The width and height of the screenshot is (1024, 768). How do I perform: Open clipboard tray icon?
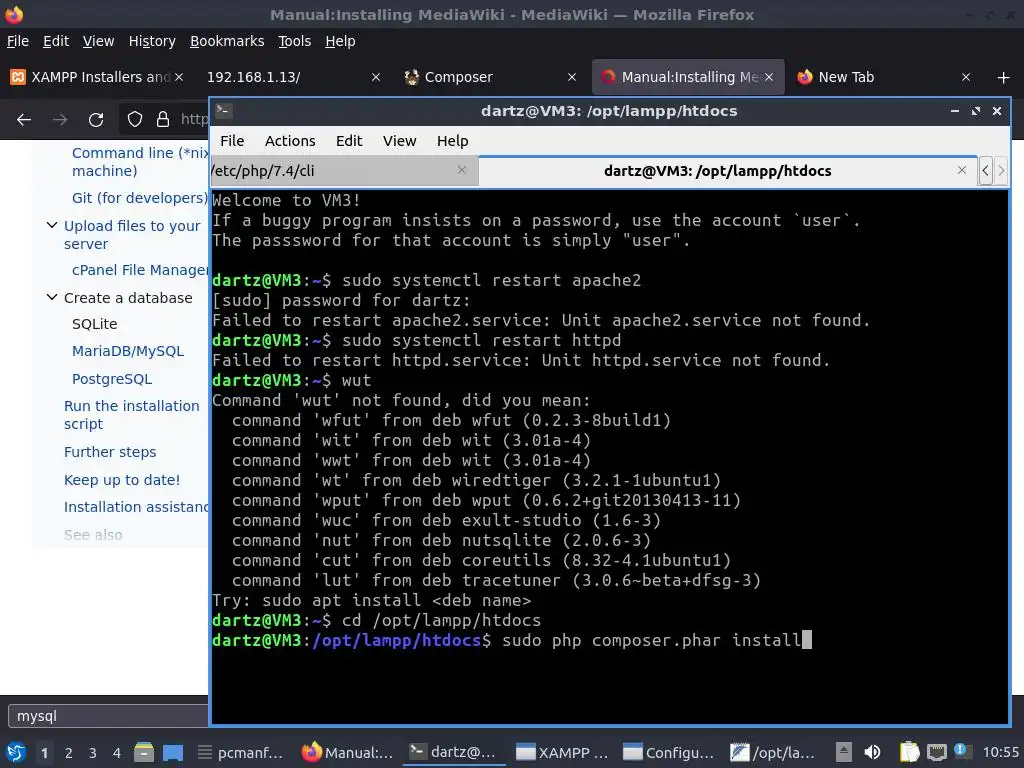click(x=909, y=752)
